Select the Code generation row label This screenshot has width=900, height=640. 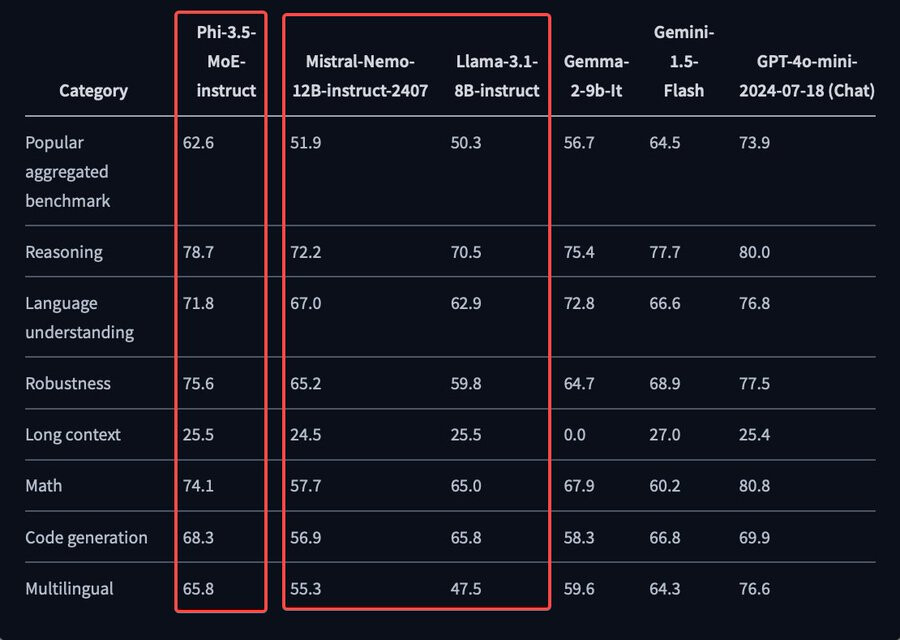click(86, 537)
